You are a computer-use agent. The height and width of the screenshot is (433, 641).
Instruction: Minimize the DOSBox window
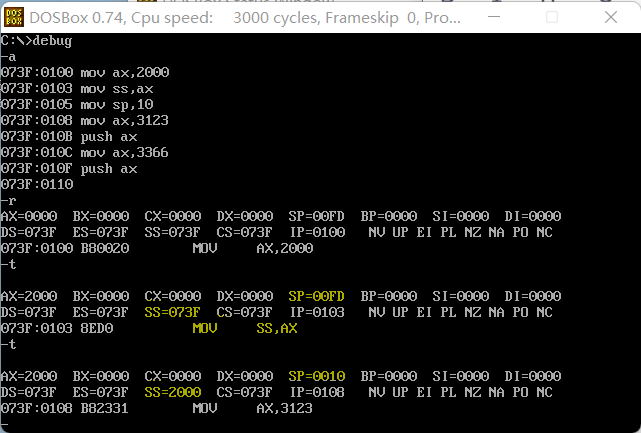coord(494,17)
